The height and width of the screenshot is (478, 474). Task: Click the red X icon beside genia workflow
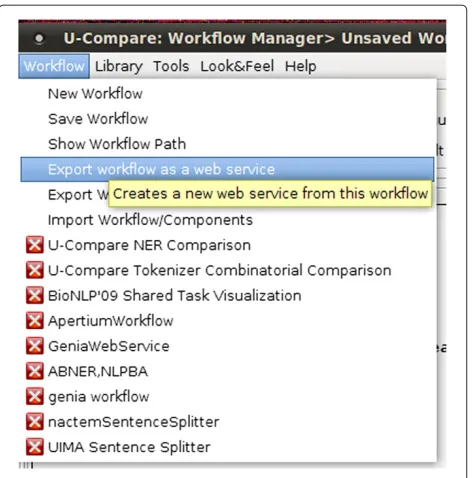[x=35, y=397]
